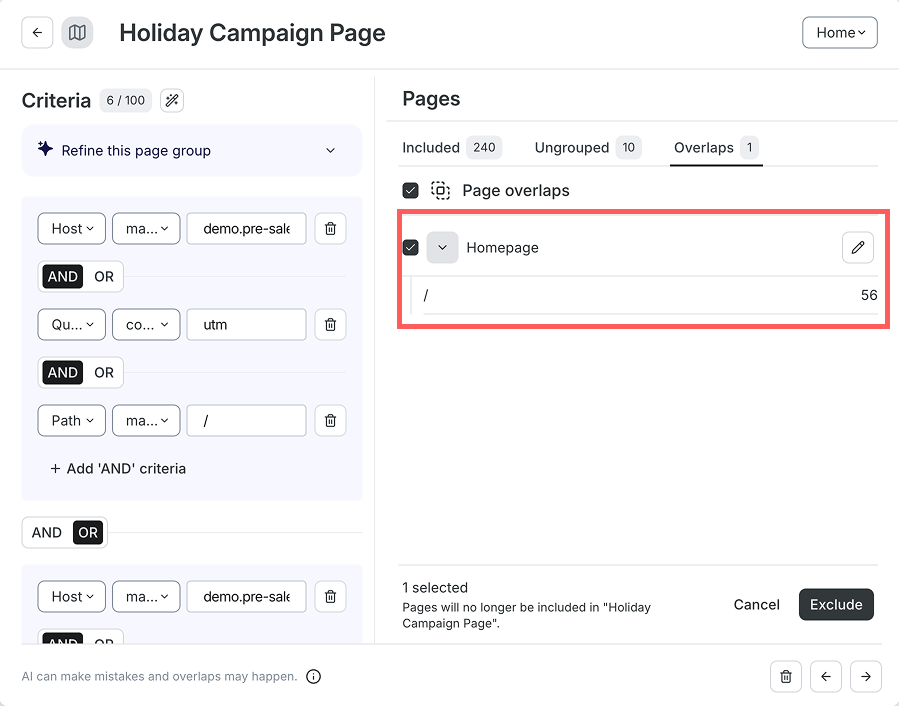Click the Page overlaps dashed-square icon
The width and height of the screenshot is (899, 706).
pos(440,190)
